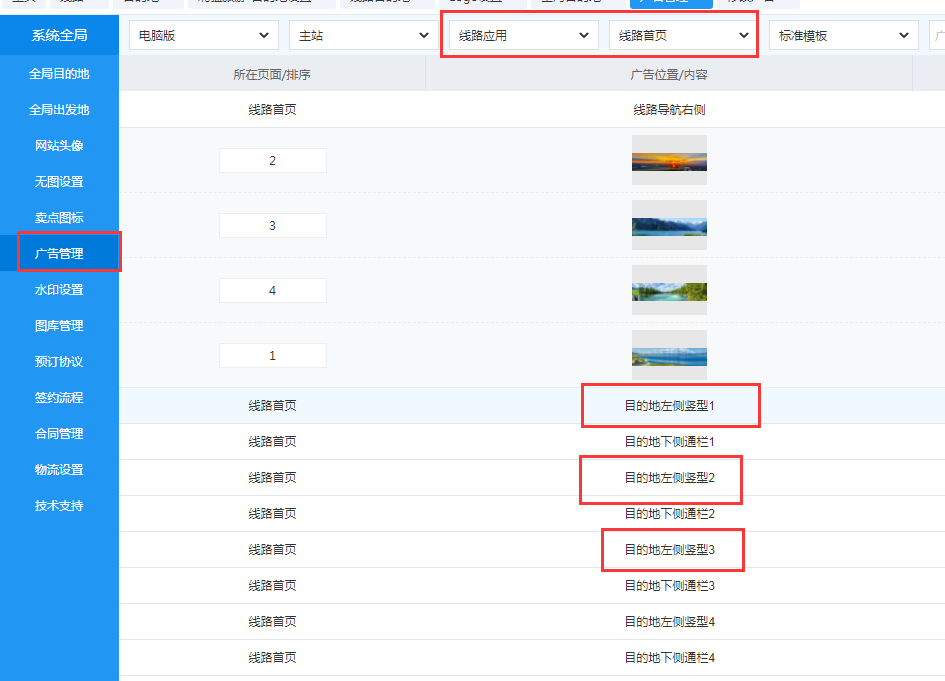
Task: Click the turquoise river thumbnail in row 4
Action: point(669,290)
